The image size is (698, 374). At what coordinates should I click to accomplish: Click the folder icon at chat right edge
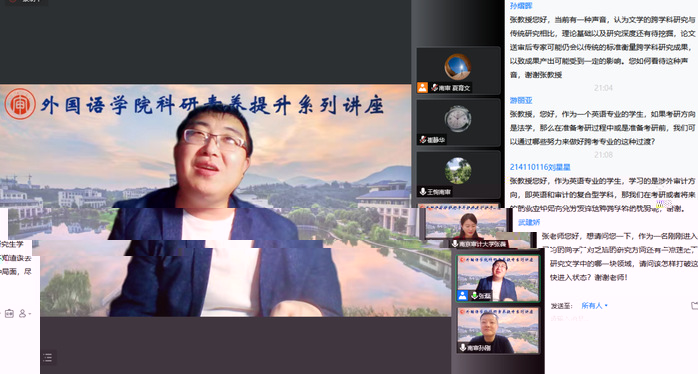694,305
